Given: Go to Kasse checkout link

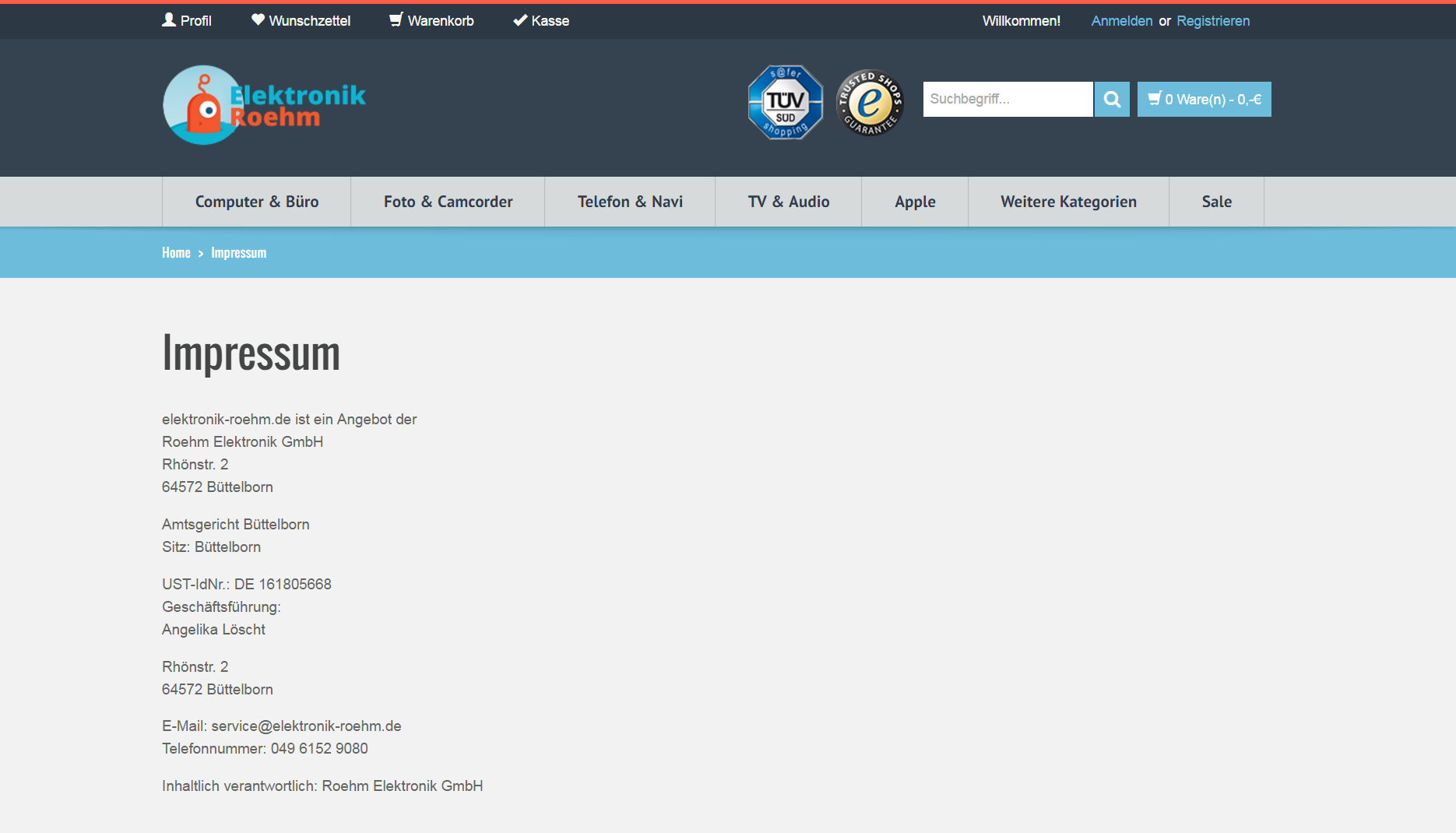Looking at the screenshot, I should [x=541, y=21].
